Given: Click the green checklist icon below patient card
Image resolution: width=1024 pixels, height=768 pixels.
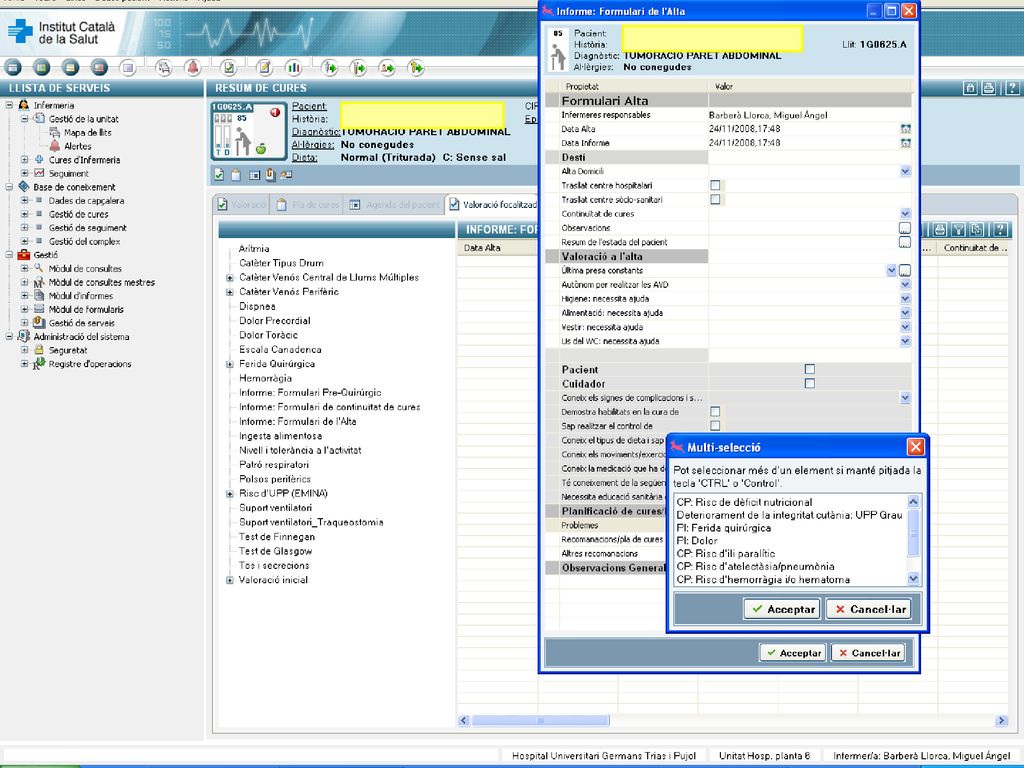Looking at the screenshot, I should coord(219,175).
